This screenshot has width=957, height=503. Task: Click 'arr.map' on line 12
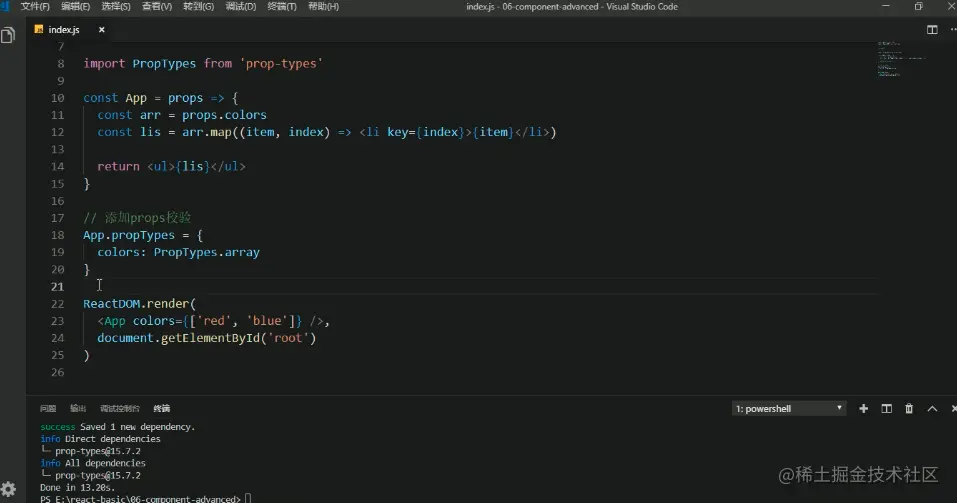pos(206,132)
